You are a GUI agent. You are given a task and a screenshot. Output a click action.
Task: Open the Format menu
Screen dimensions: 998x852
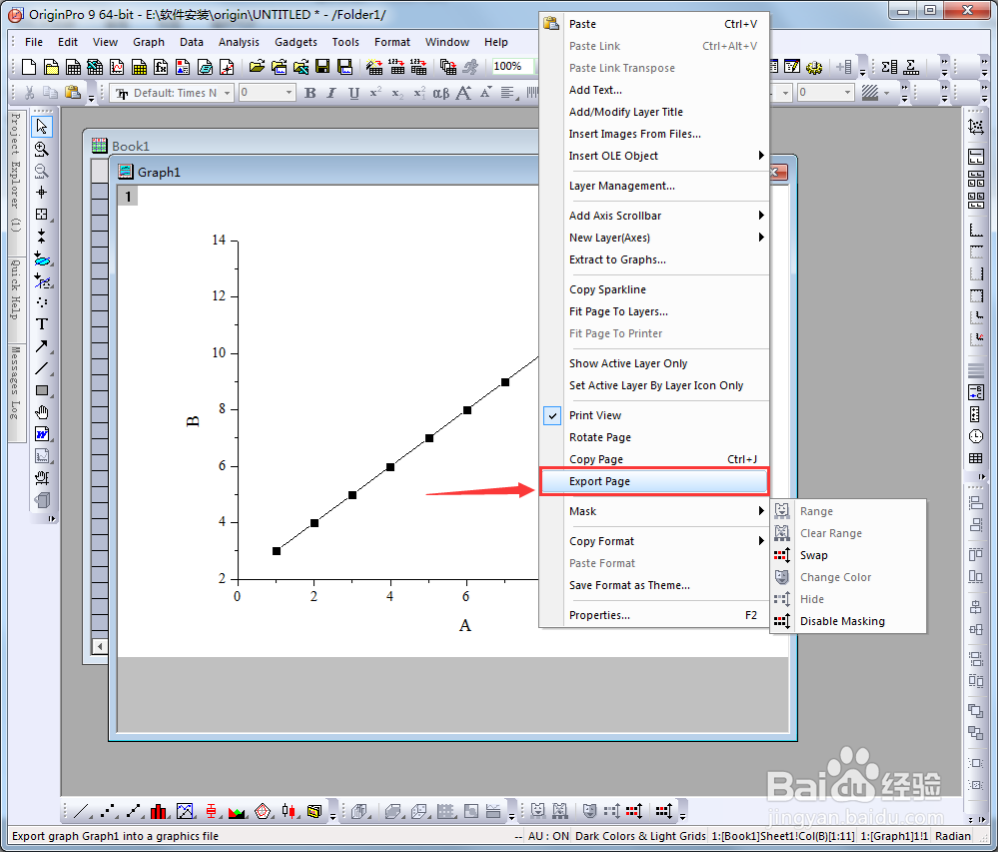click(x=392, y=42)
